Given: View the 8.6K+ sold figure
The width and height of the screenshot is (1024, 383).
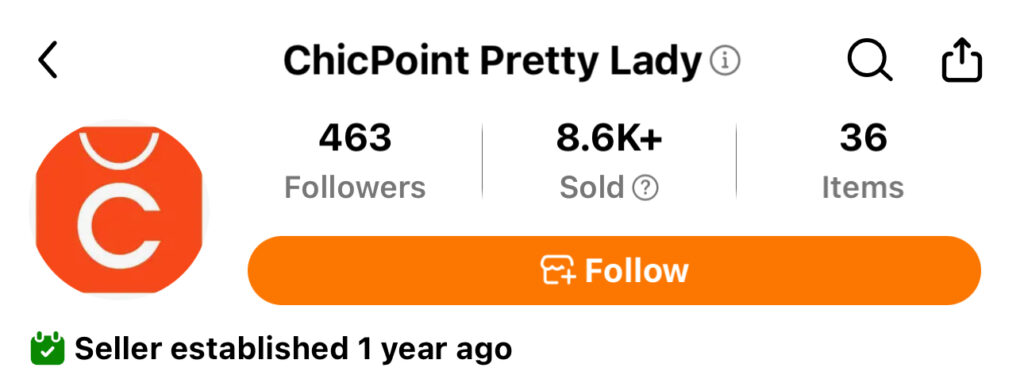Looking at the screenshot, I should click(x=609, y=139).
